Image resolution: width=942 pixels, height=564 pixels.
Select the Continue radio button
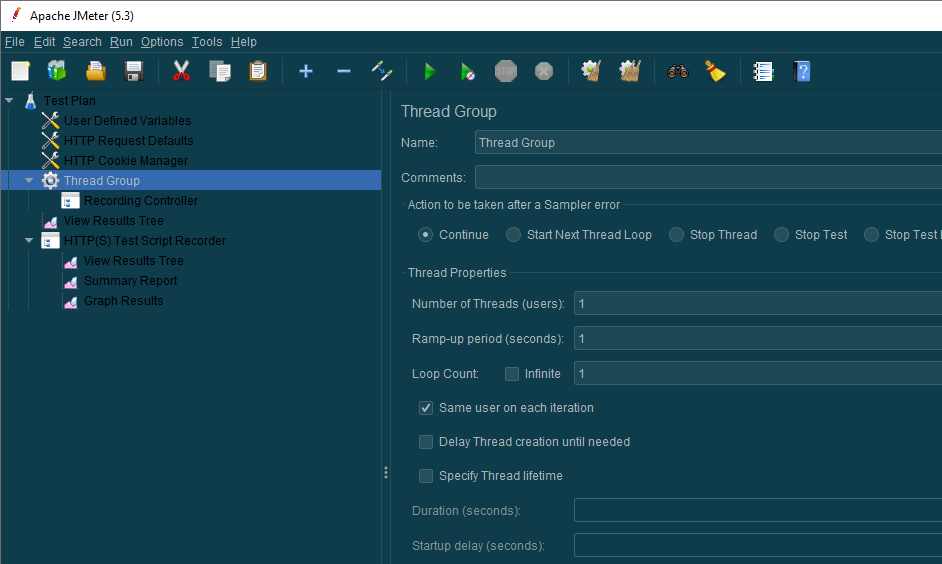click(x=425, y=234)
